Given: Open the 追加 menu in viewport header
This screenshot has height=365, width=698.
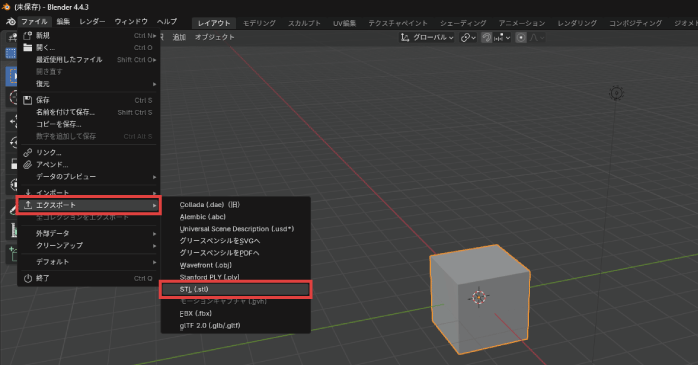Looking at the screenshot, I should point(179,37).
